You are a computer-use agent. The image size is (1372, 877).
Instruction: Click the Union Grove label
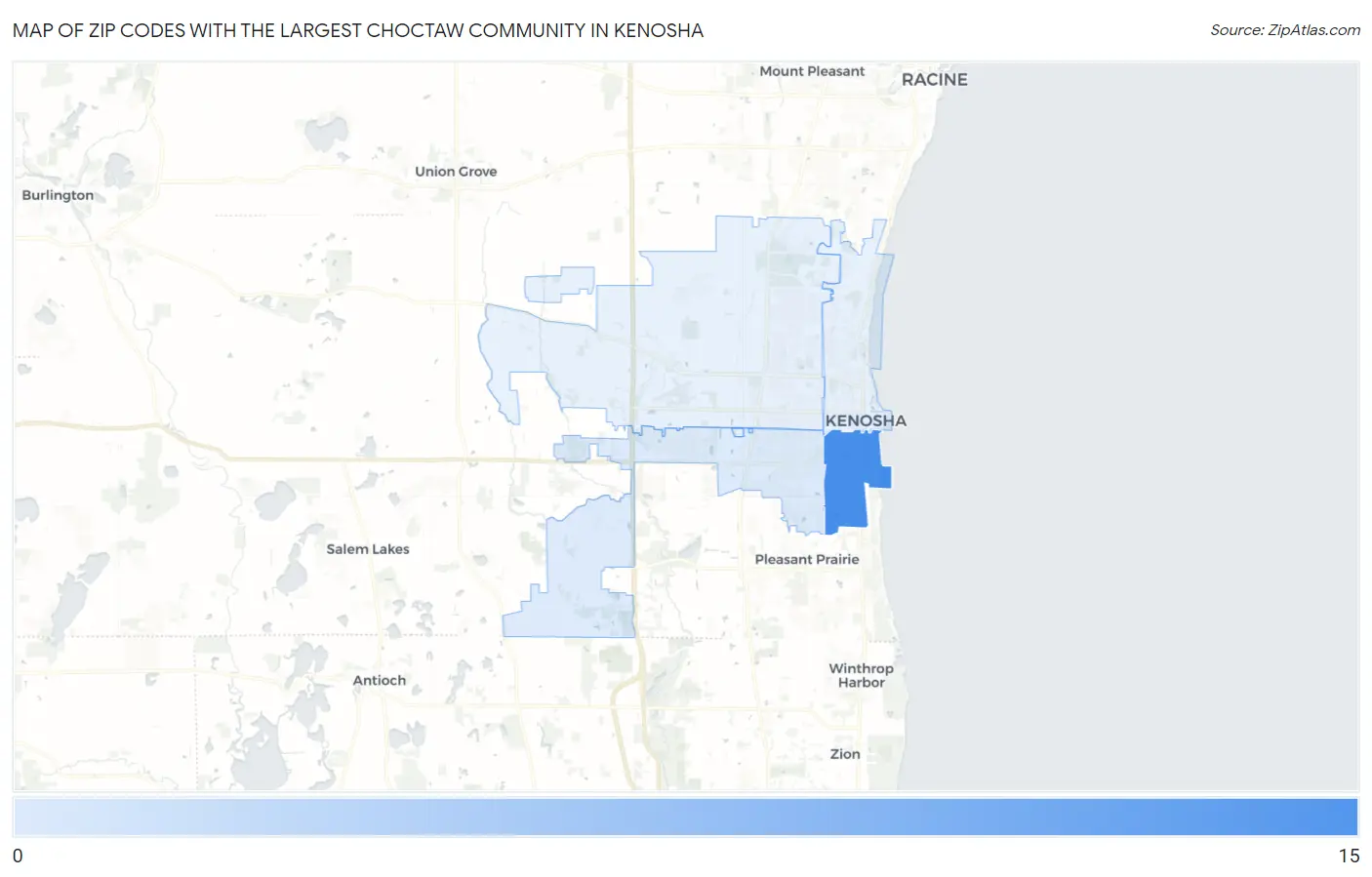[456, 172]
